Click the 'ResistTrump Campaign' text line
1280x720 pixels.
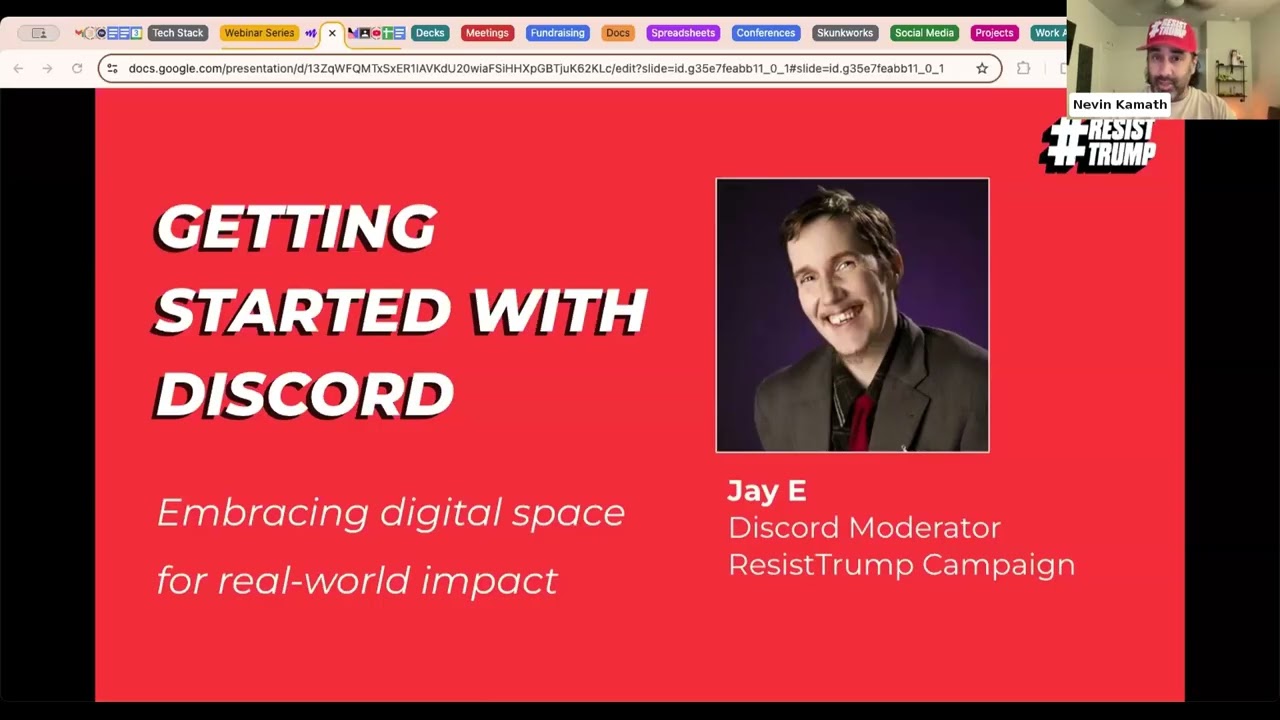(901, 565)
